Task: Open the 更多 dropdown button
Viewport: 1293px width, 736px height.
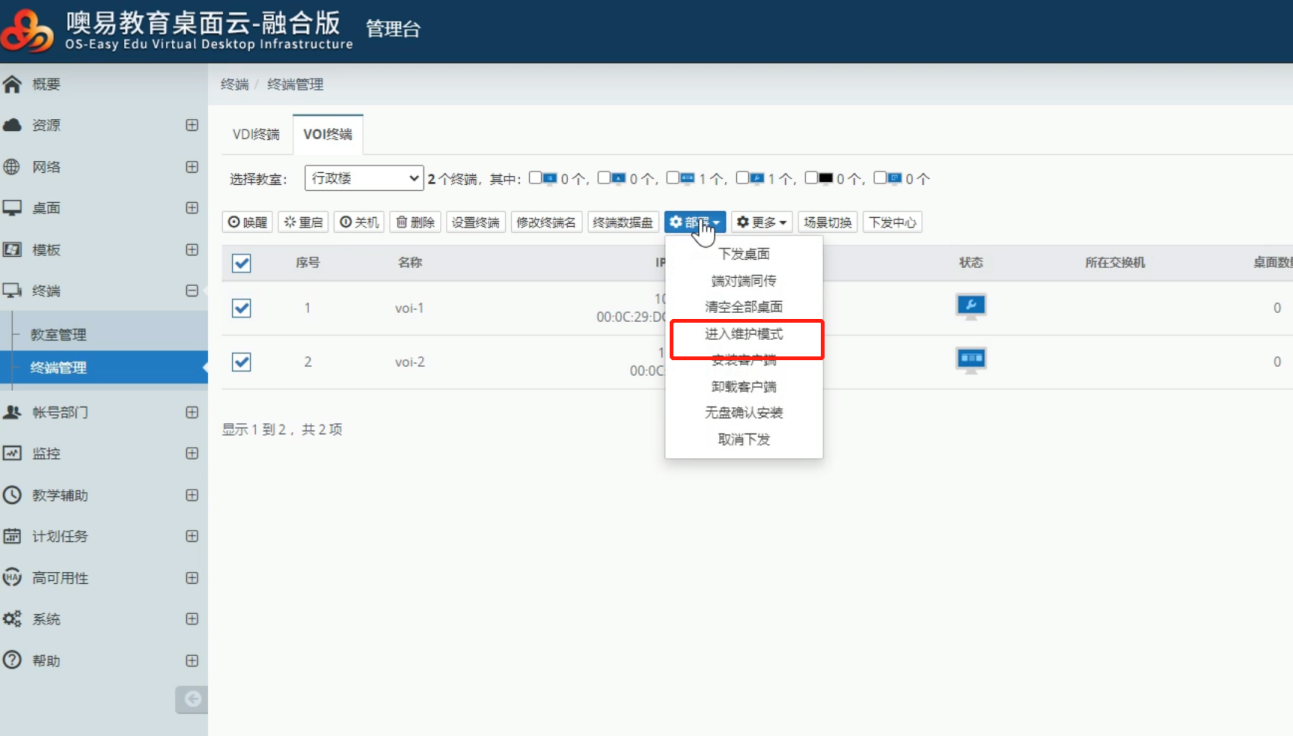Action: point(762,222)
